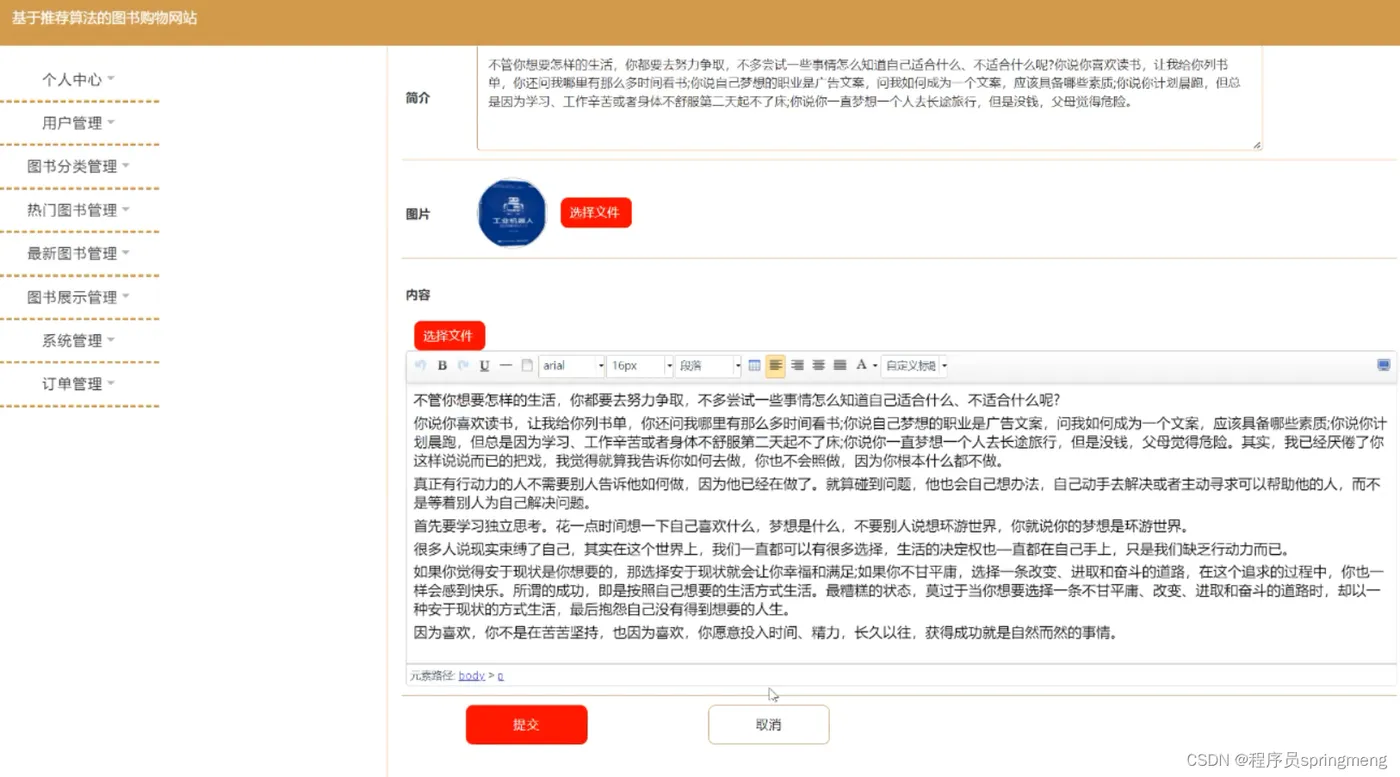Click the redo icon in editor toolbar
Viewport: 1400px width, 777px height.
point(462,365)
